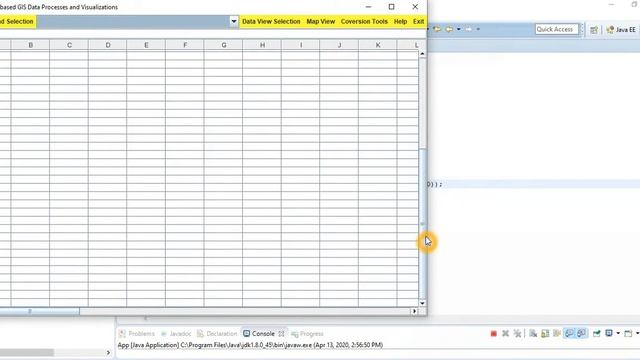Open navigation history dropdown in Eclipse toolbar
Screen dimensions: 640x360
pos(459,29)
